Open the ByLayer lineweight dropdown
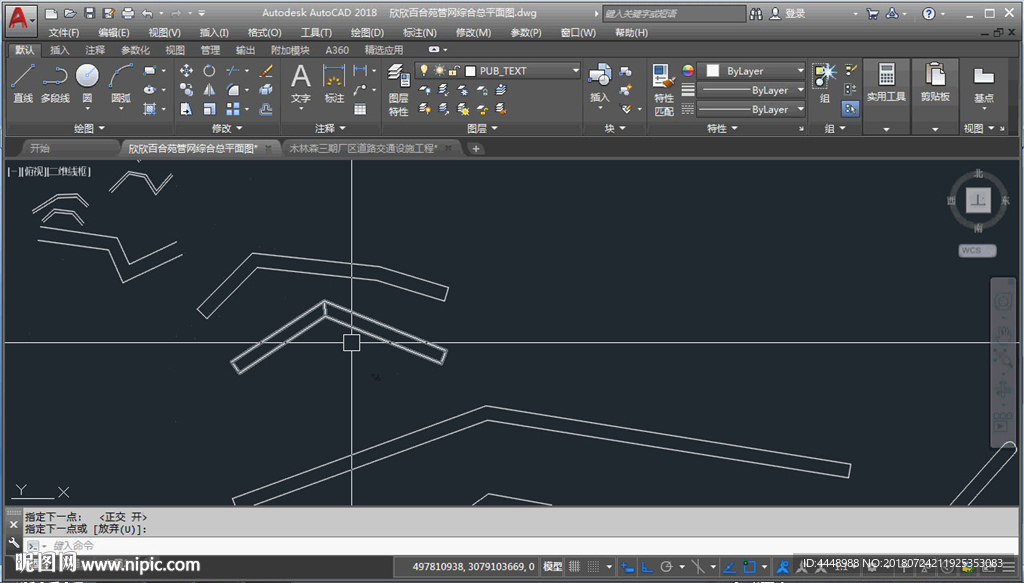The height and width of the screenshot is (583, 1024). [752, 90]
